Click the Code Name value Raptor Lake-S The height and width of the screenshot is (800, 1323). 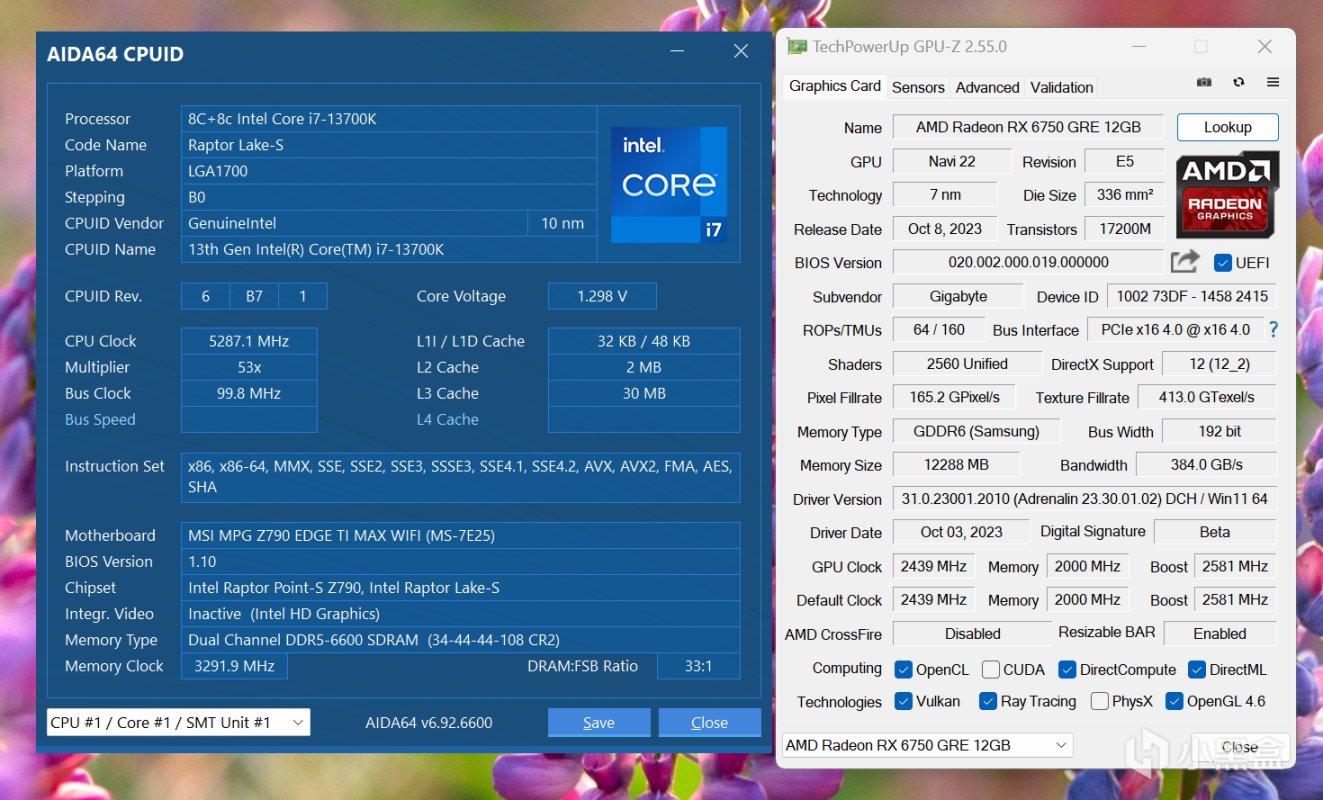[389, 145]
